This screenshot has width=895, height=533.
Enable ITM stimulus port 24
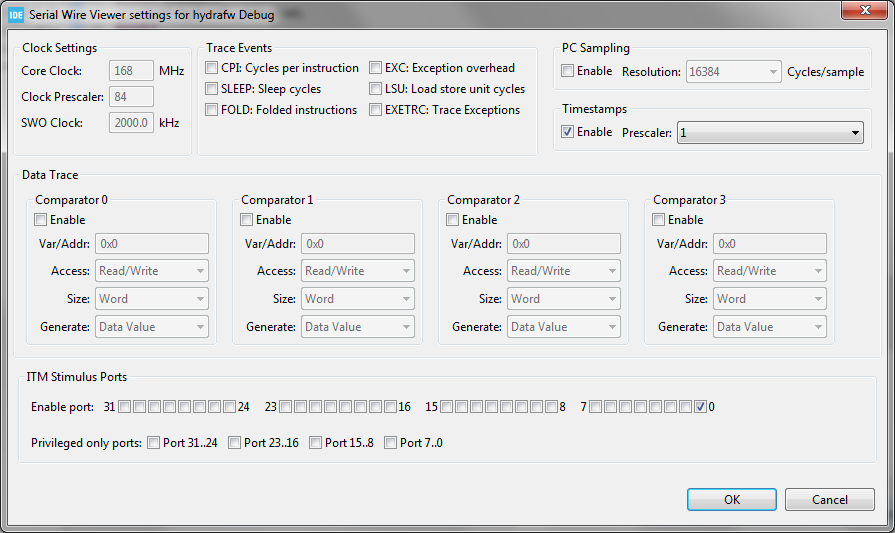(x=229, y=407)
